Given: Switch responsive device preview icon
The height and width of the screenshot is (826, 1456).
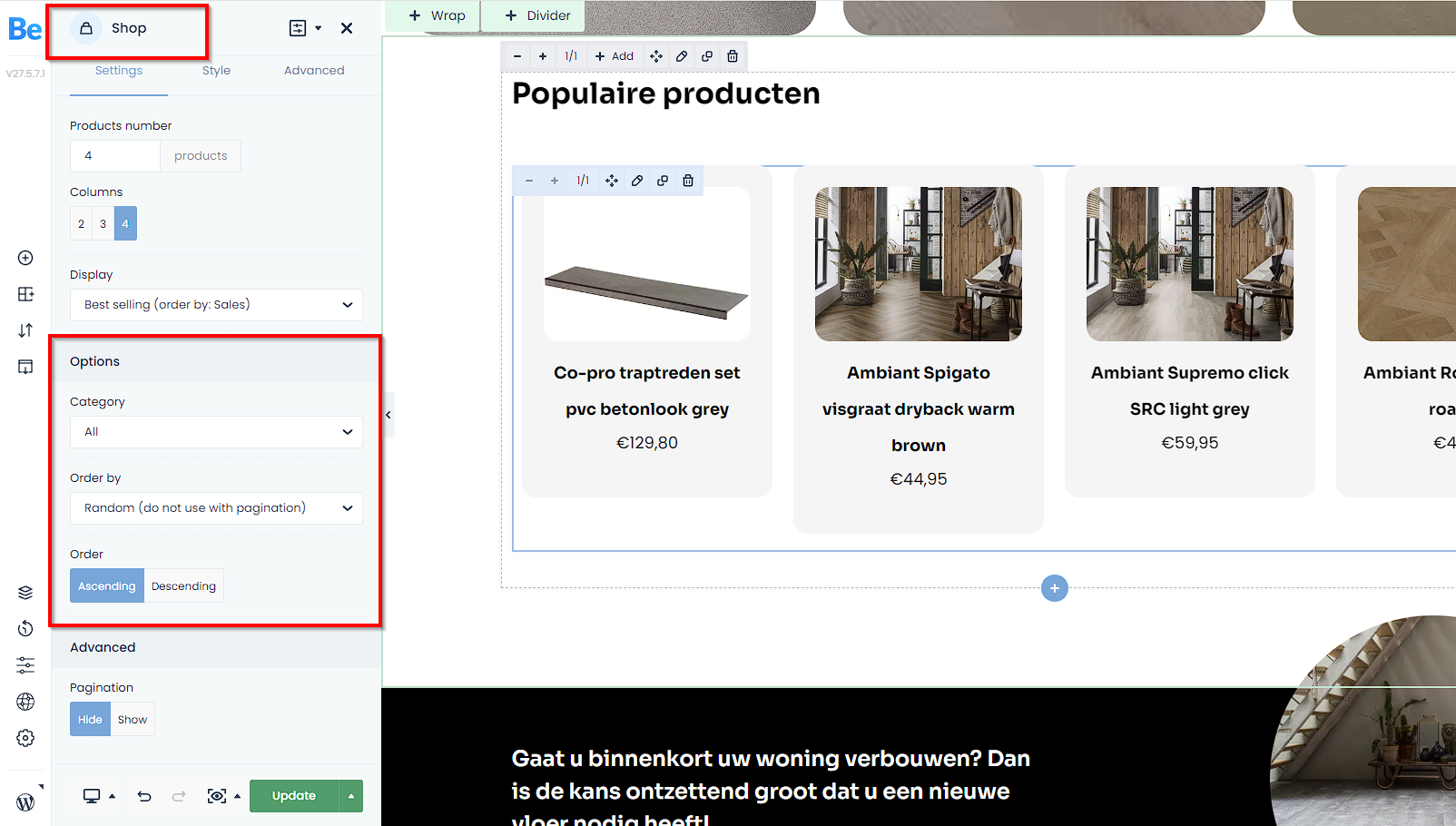Looking at the screenshot, I should coord(92,796).
